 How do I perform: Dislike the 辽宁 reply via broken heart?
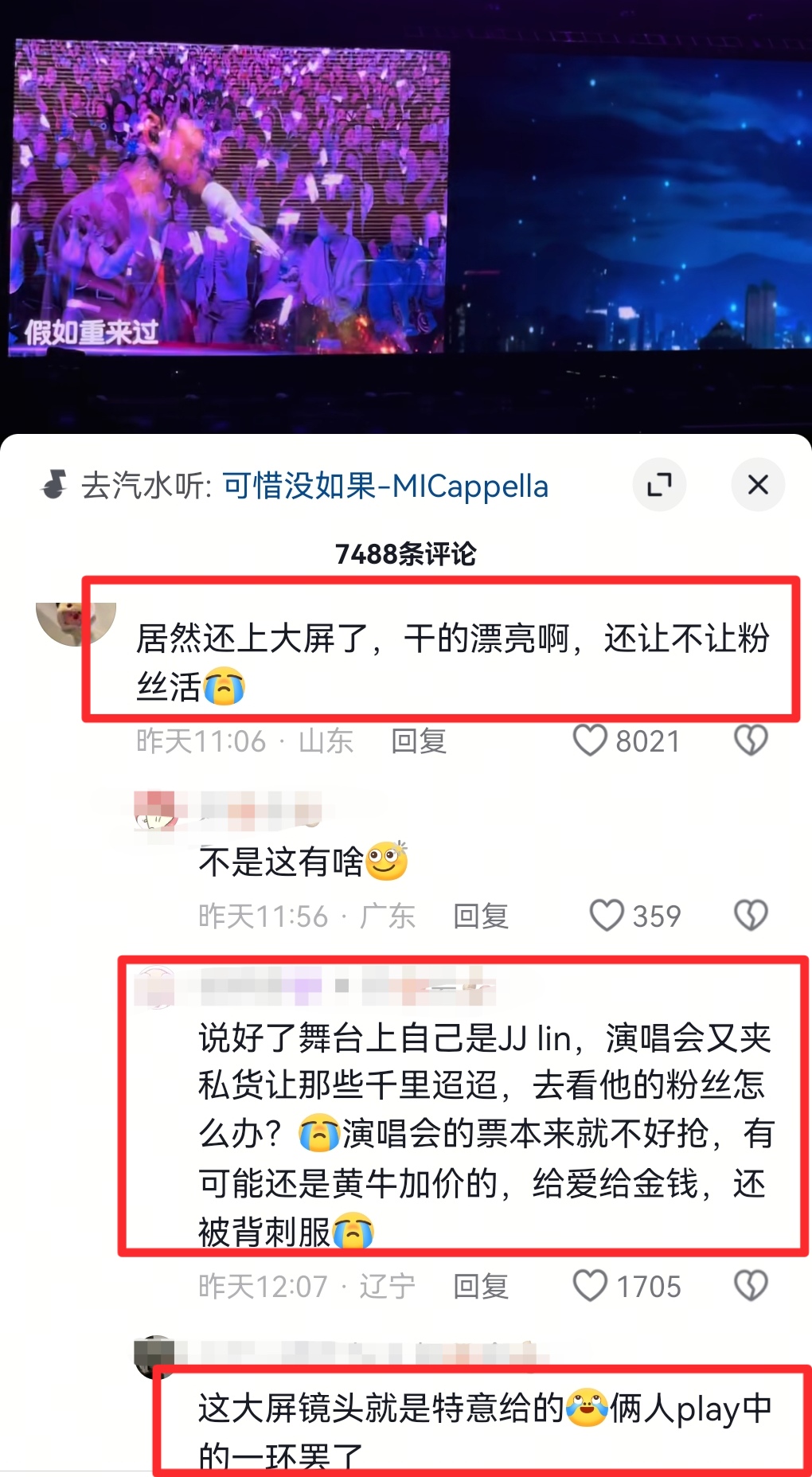click(751, 1286)
